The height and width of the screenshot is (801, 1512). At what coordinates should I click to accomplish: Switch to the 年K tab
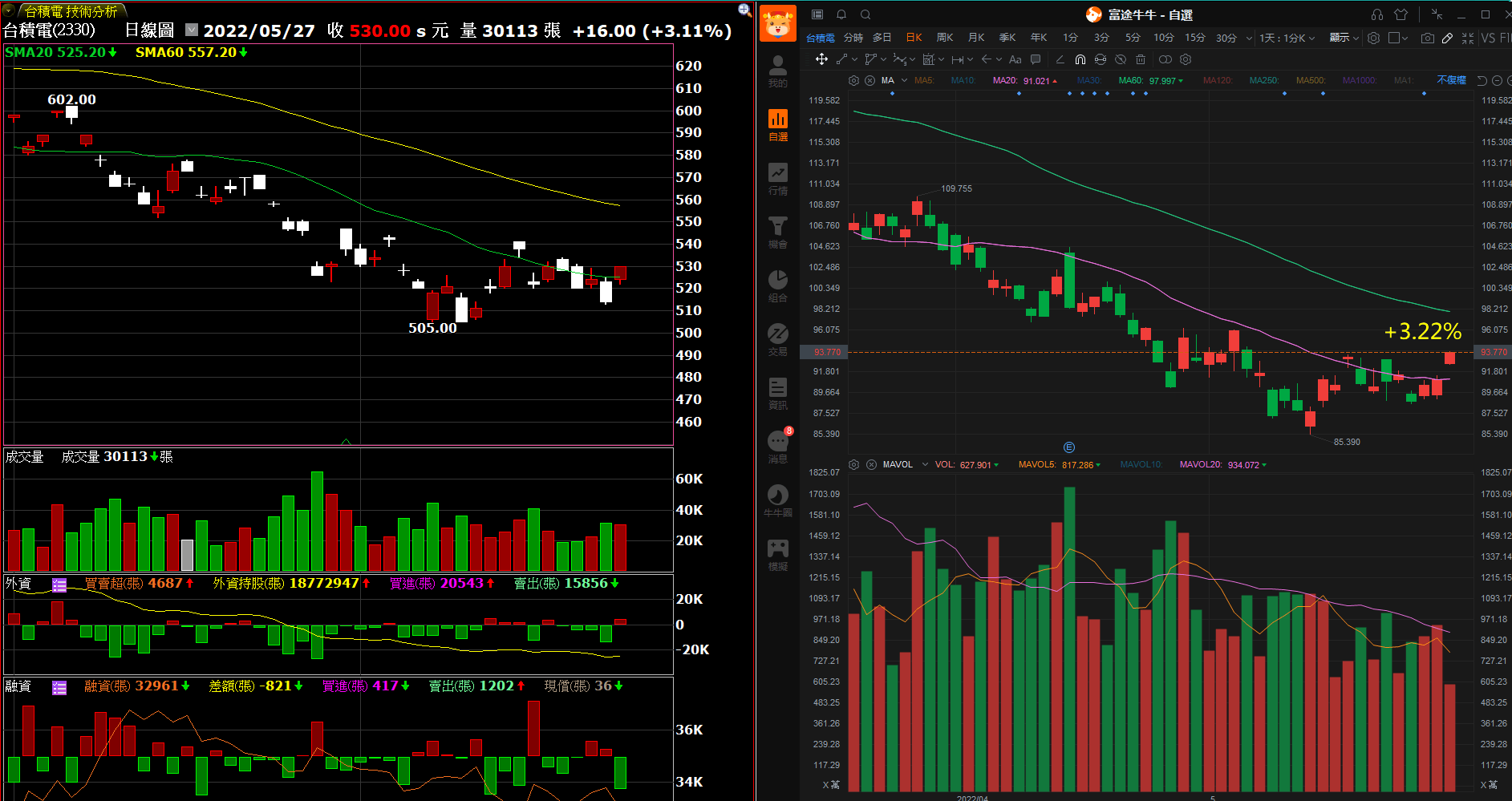click(1039, 38)
